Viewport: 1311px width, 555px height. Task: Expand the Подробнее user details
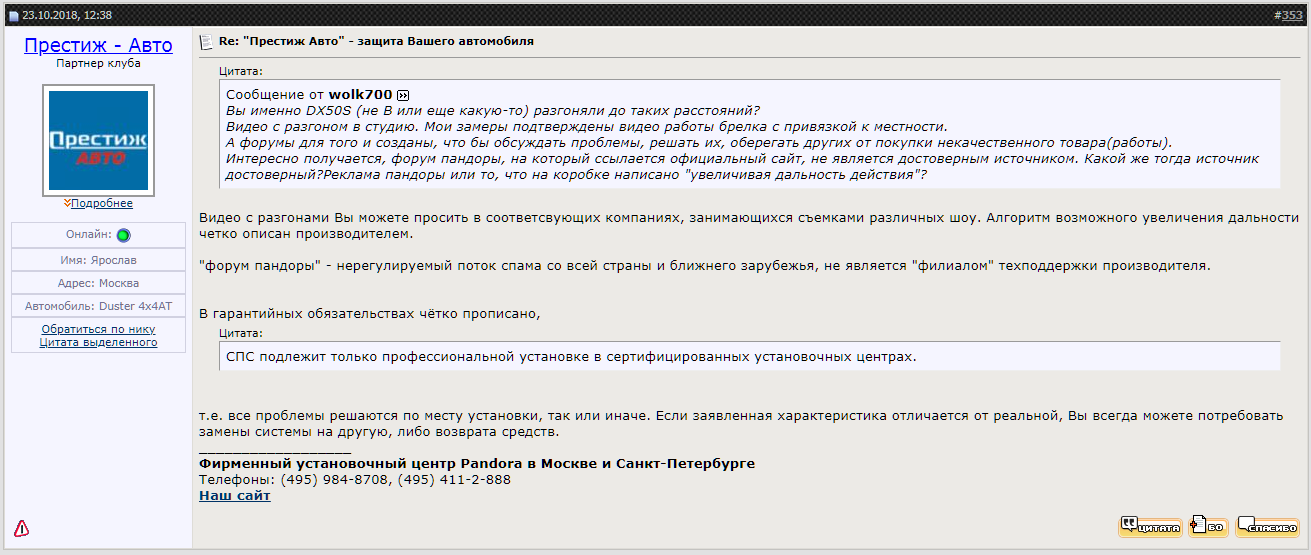tap(102, 203)
